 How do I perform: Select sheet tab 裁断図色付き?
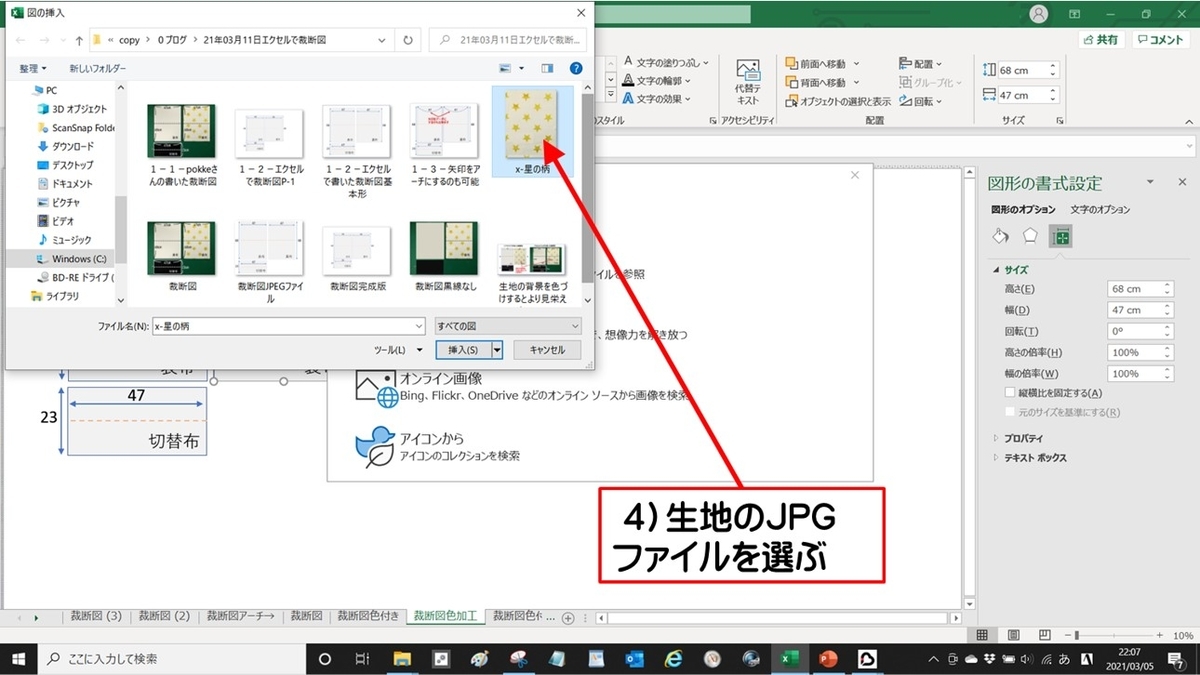368,616
